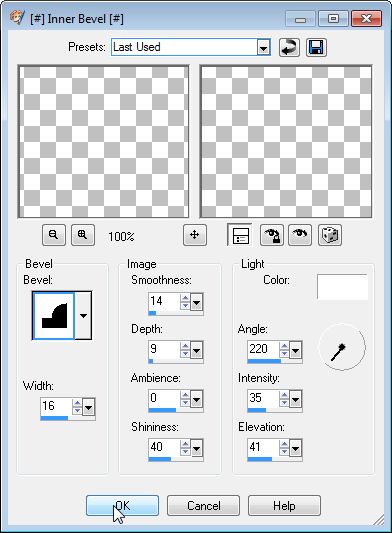
Task: Click the navigate pan arrows icon
Action: 194,235
